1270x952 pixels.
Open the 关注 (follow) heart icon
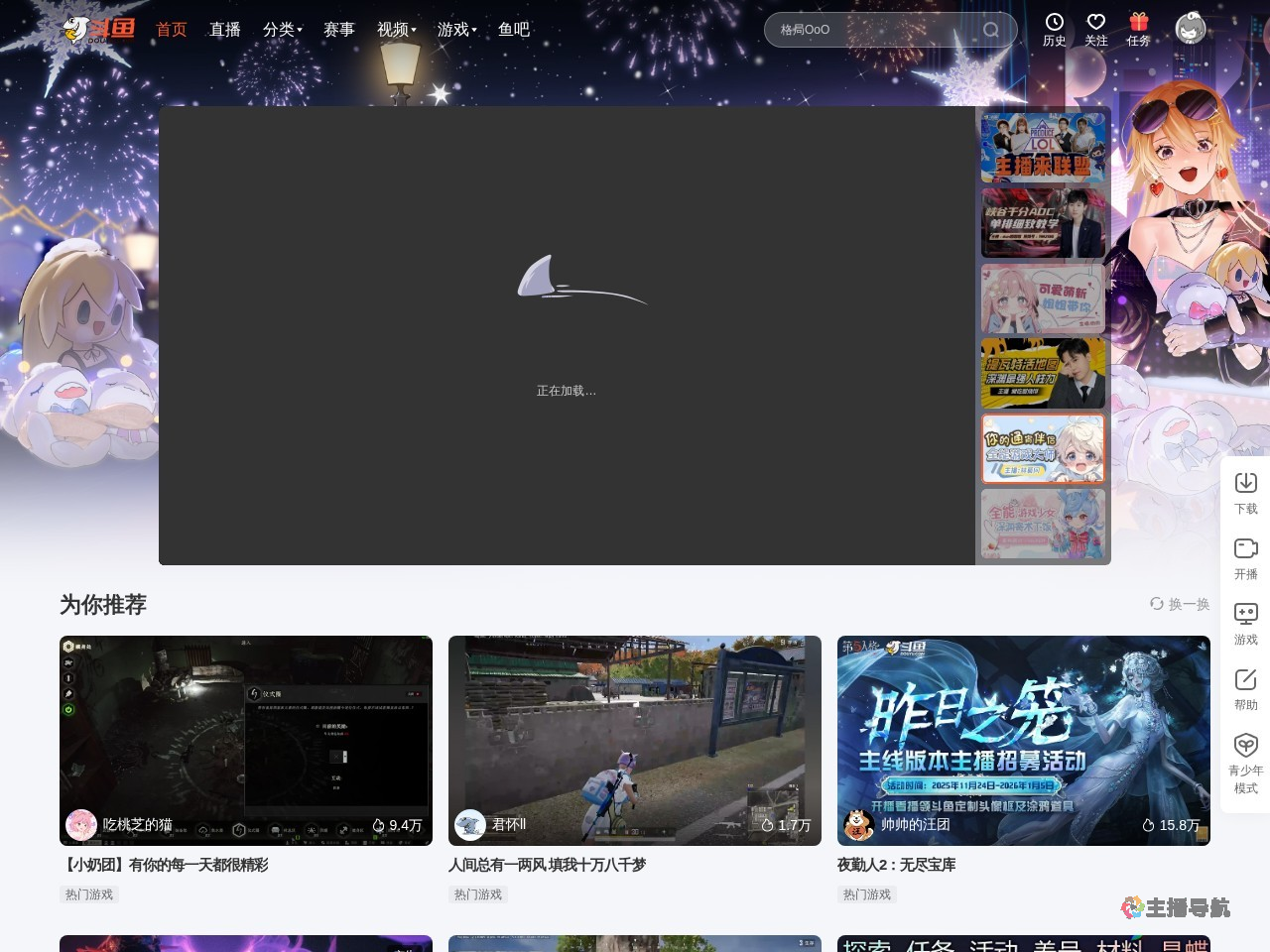coord(1095,29)
